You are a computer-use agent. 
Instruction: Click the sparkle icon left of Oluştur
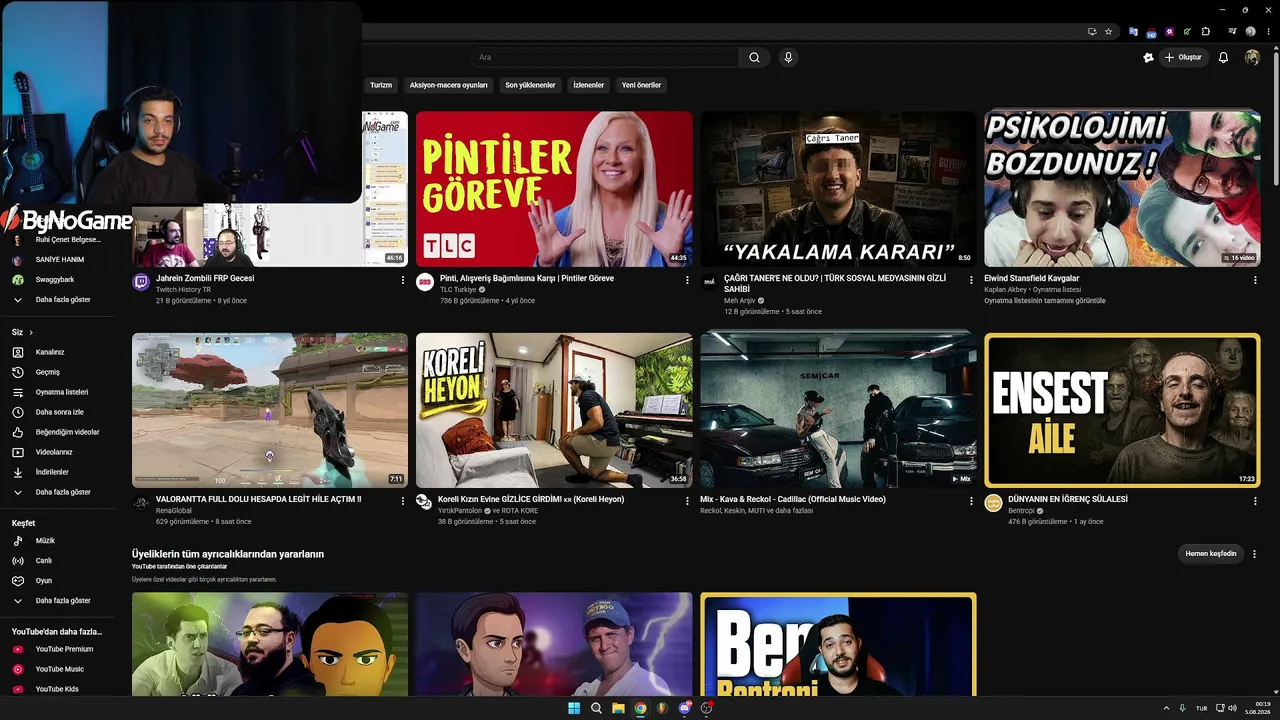pyautogui.click(x=1148, y=58)
